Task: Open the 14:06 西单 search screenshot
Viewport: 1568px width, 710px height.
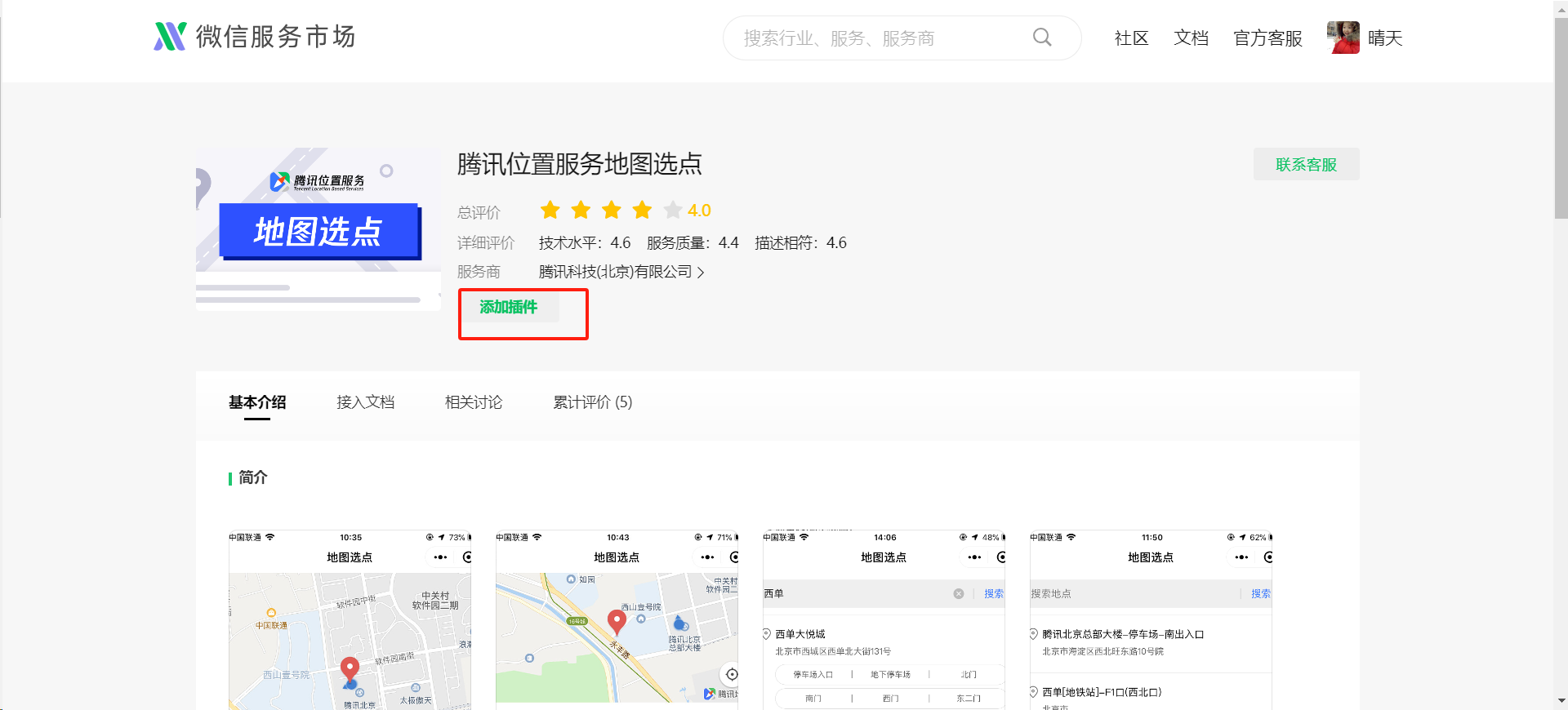Action: (884, 620)
